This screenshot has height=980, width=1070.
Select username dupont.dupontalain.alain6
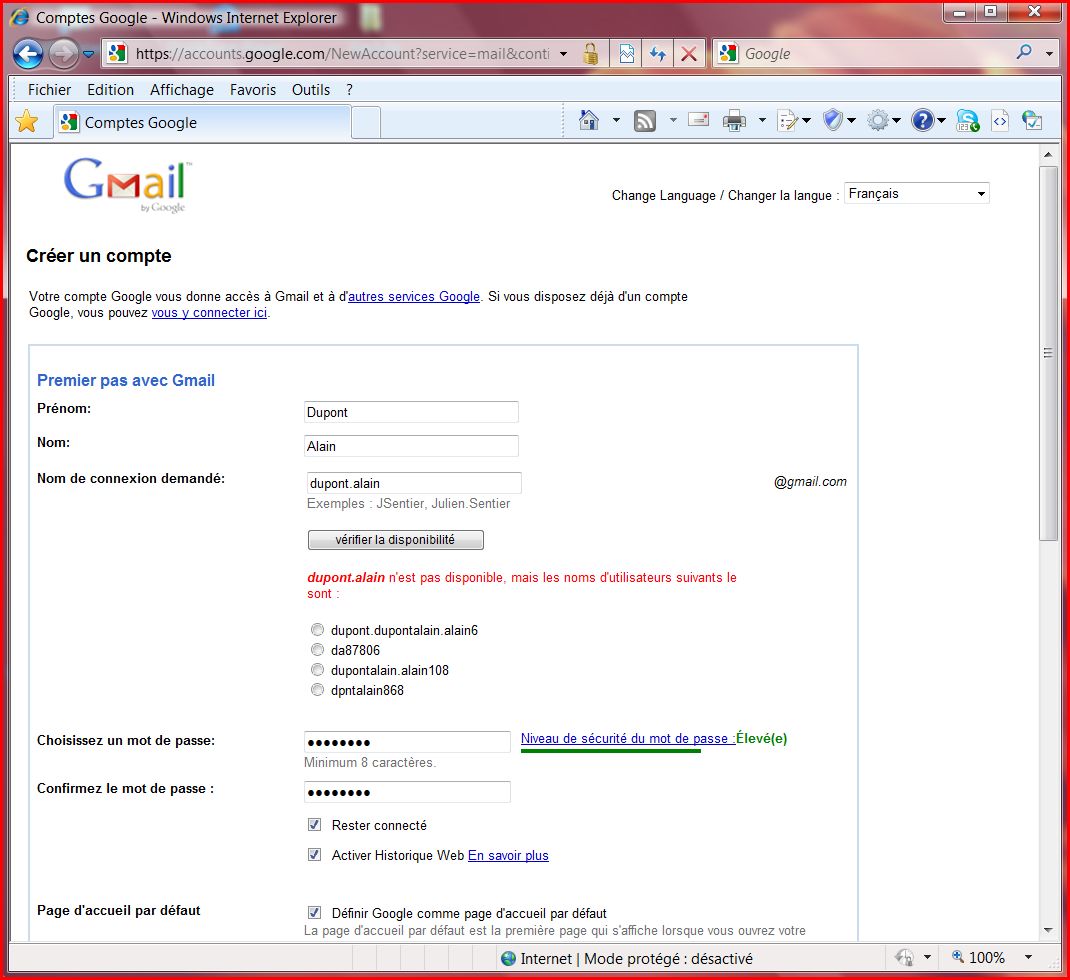[317, 629]
